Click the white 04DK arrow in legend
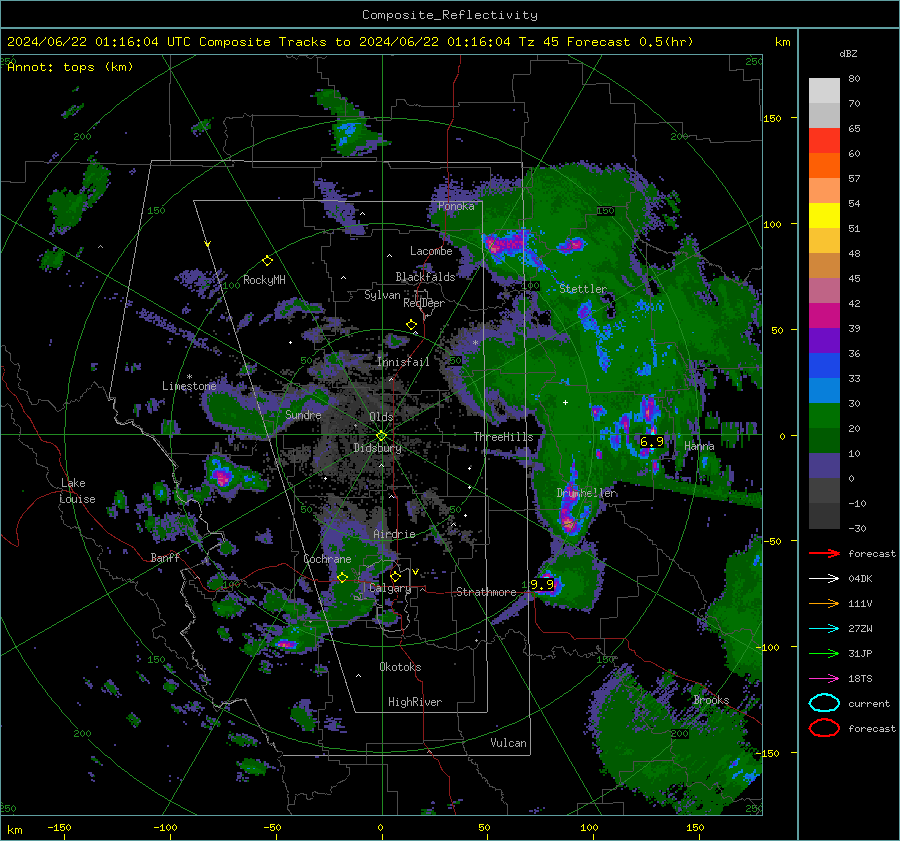This screenshot has height=841, width=900. pyautogui.click(x=824, y=578)
